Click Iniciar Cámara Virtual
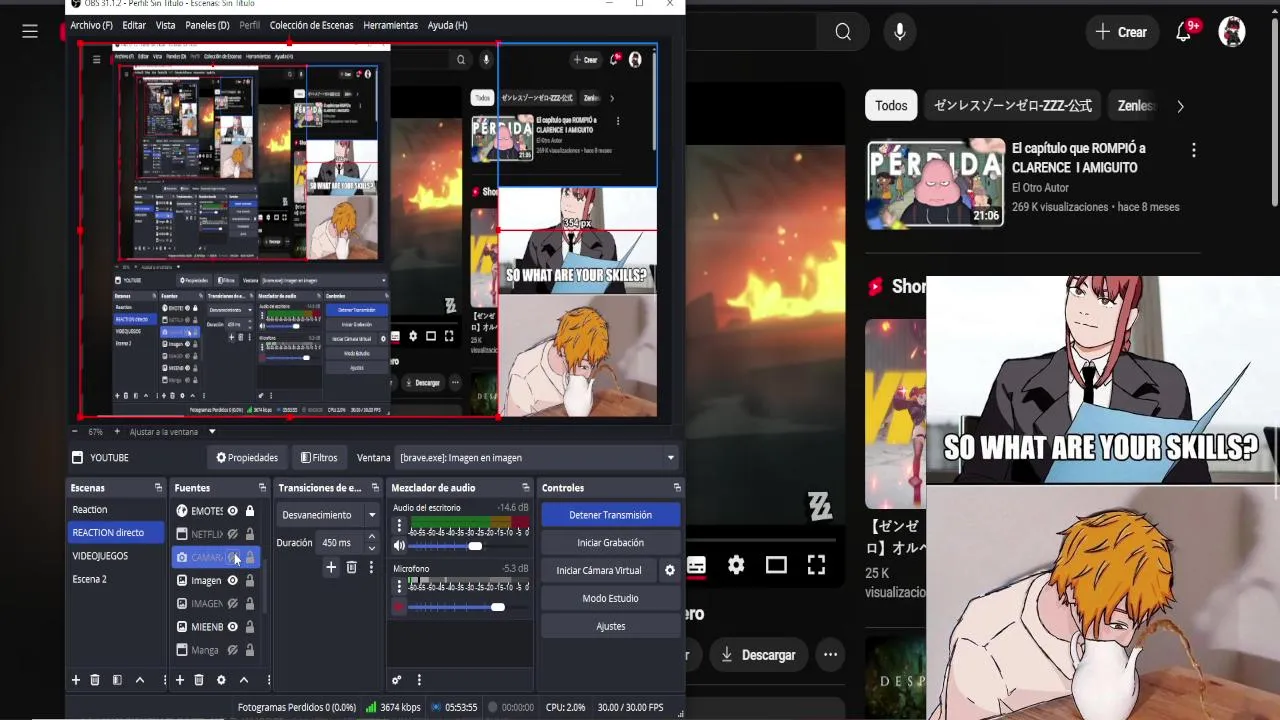This screenshot has width=1280, height=720. [599, 570]
